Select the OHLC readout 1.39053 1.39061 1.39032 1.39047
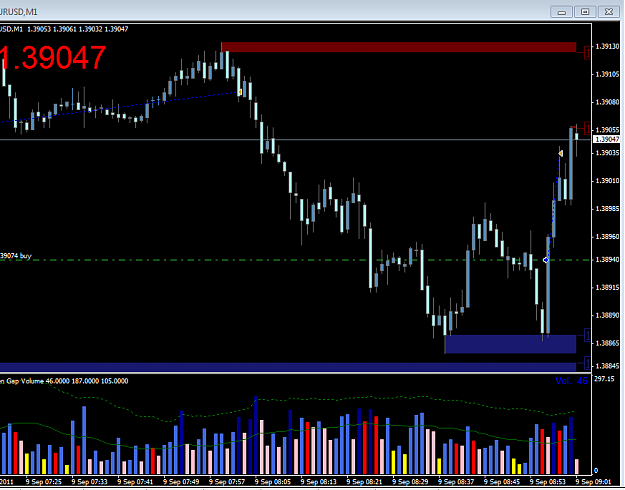The height and width of the screenshot is (490, 625). (x=79, y=29)
